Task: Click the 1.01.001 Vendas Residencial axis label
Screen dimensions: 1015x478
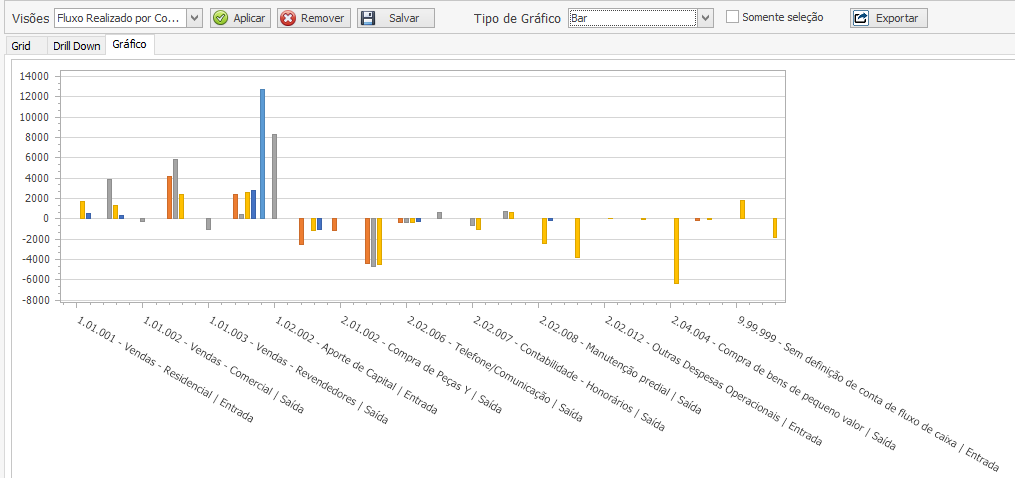Action: pyautogui.click(x=165, y=371)
